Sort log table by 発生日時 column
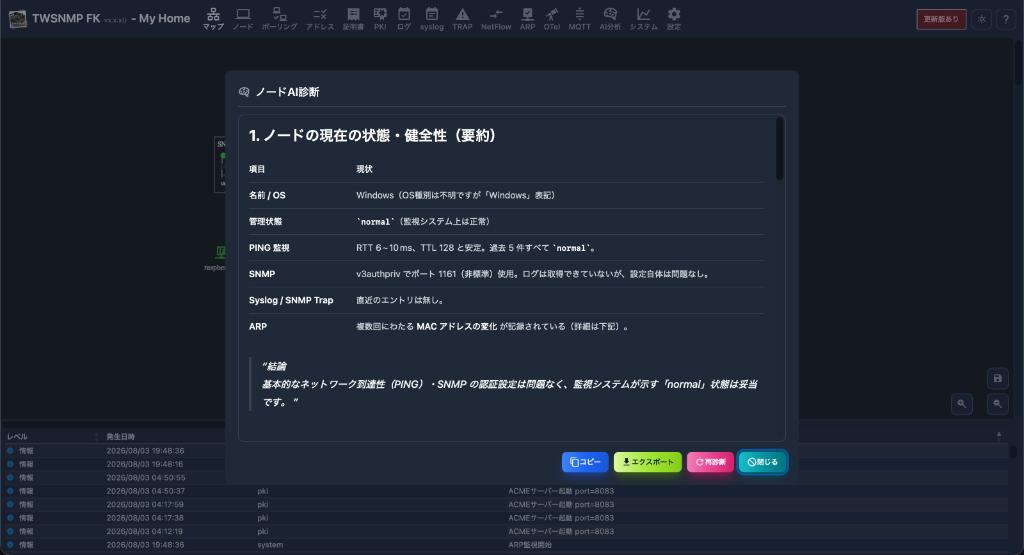The image size is (1024, 555). click(x=121, y=436)
